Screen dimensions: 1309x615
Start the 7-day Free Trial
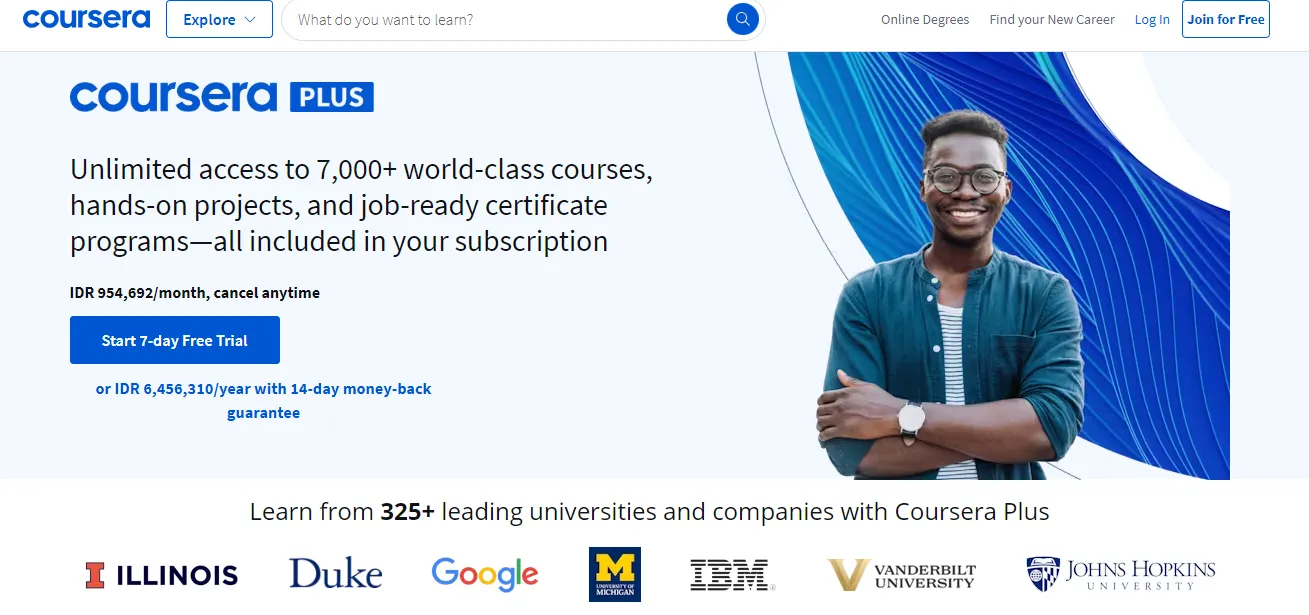point(175,340)
